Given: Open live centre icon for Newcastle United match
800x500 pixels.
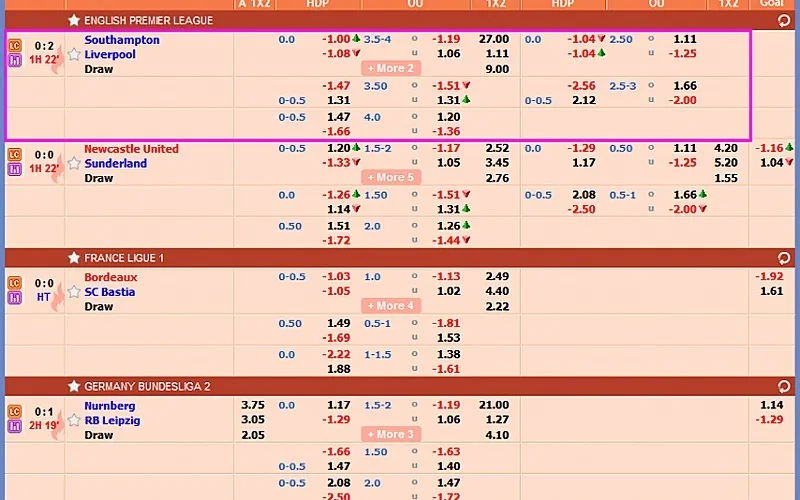Looking at the screenshot, I should tap(15, 155).
